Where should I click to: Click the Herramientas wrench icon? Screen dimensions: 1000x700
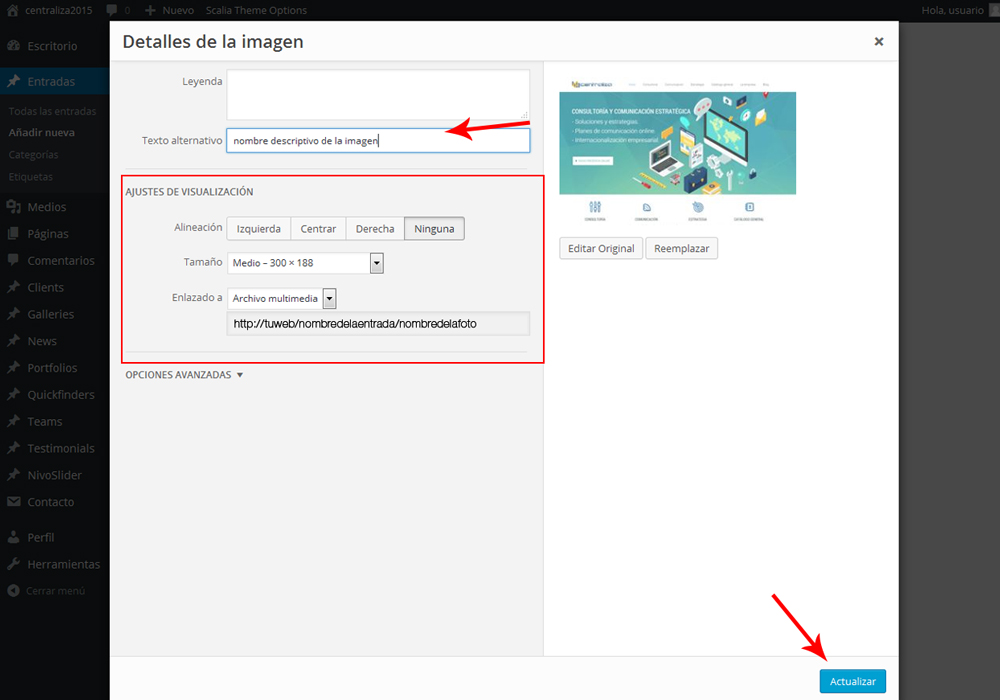coord(14,564)
